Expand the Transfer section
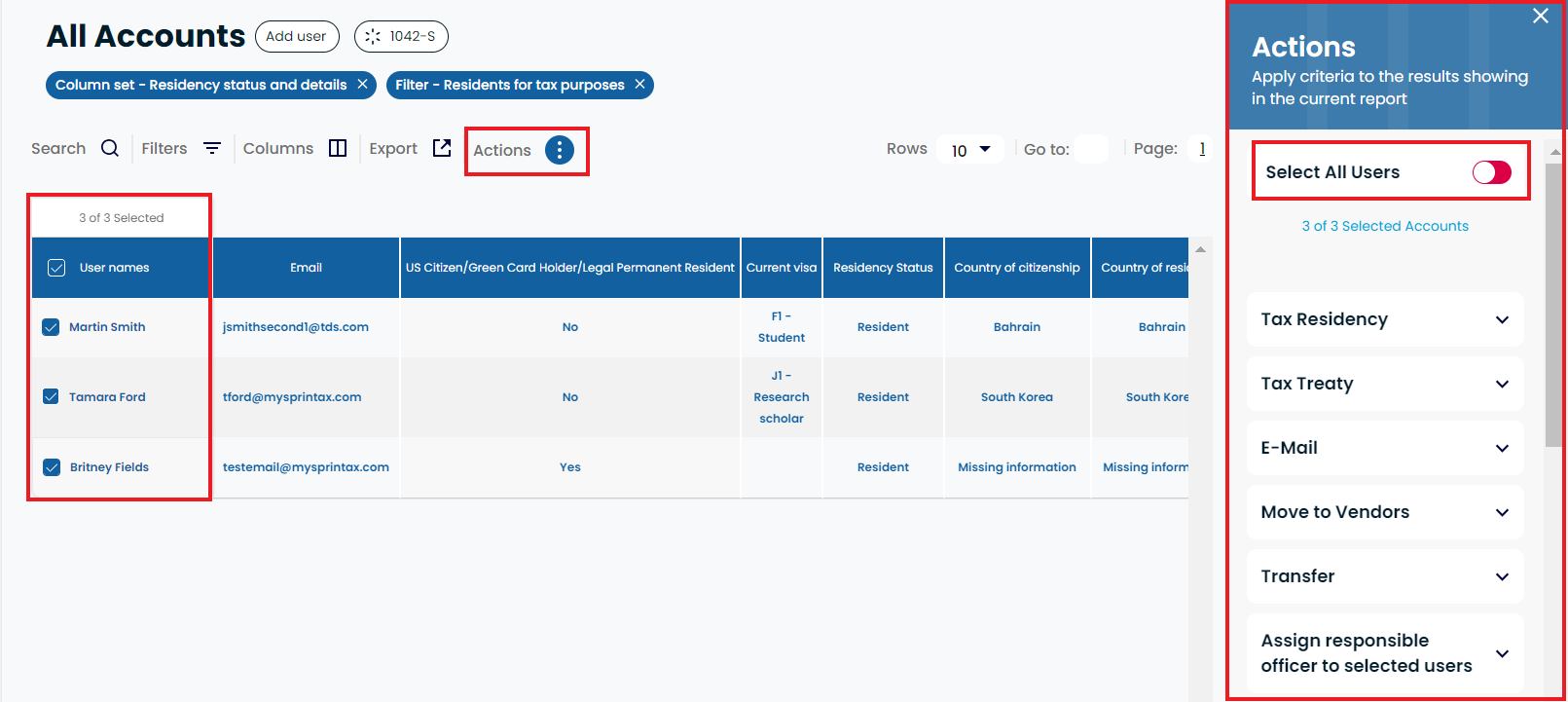This screenshot has width=1568, height=702. coord(1385,576)
